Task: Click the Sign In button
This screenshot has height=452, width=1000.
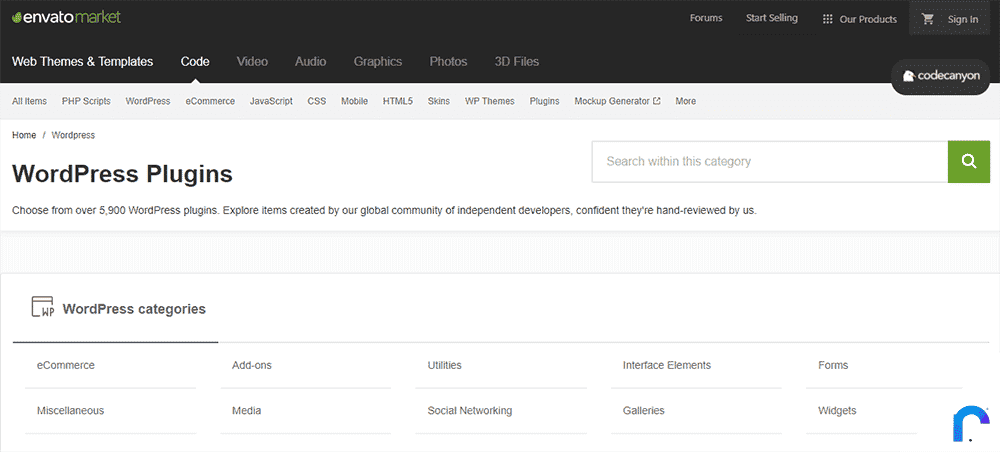Action: (x=962, y=19)
